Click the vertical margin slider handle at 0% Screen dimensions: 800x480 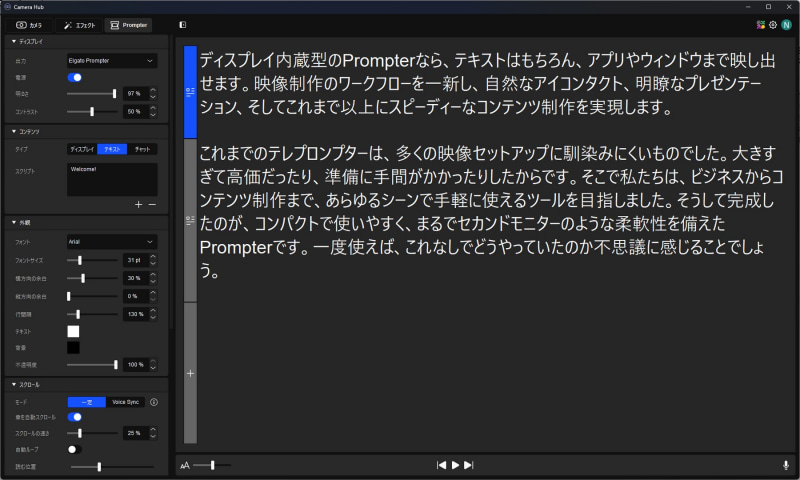point(69,296)
